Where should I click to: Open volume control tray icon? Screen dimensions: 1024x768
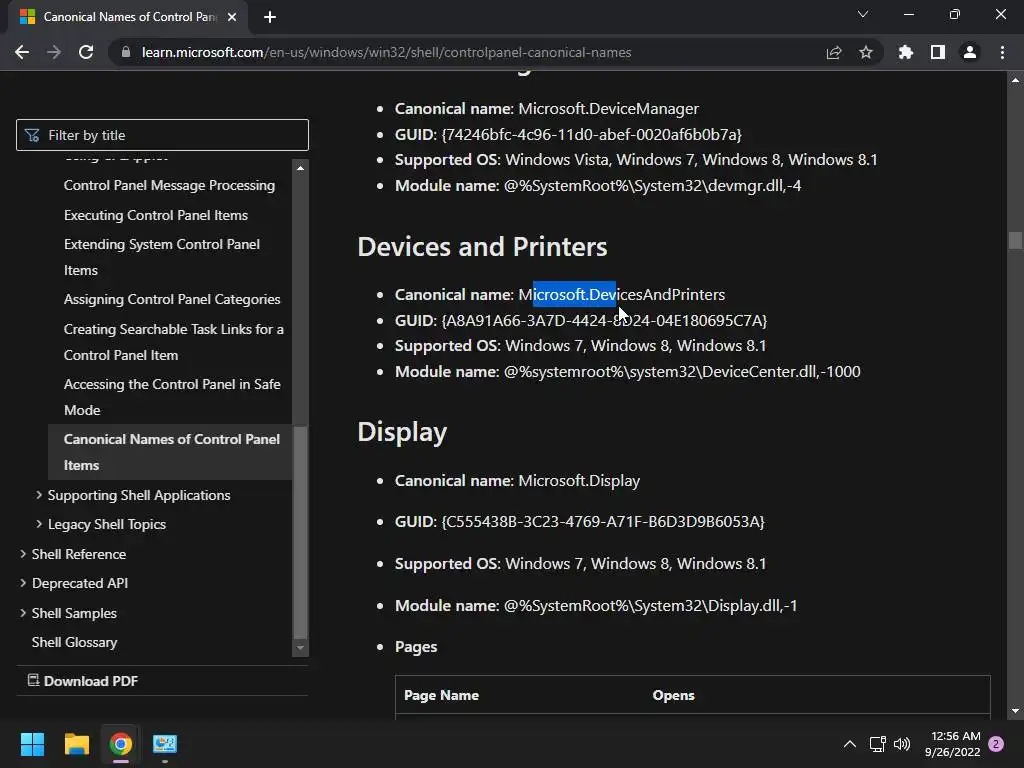[902, 744]
